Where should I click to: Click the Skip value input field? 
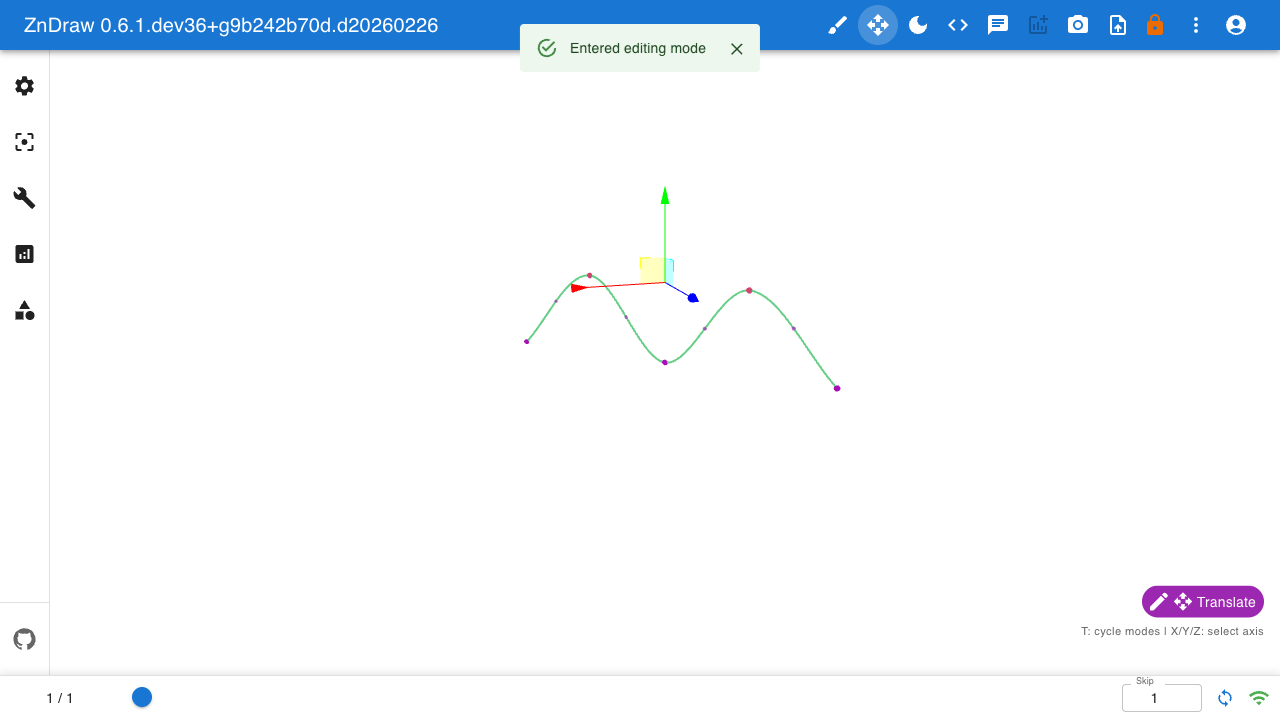coord(1162,698)
